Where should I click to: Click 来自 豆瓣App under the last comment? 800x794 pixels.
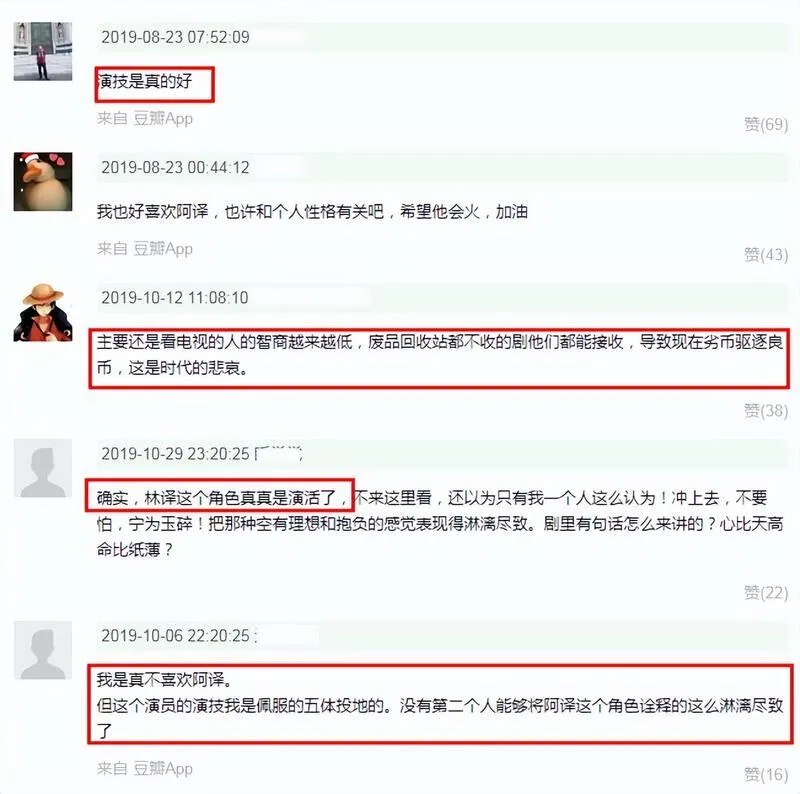(x=145, y=768)
